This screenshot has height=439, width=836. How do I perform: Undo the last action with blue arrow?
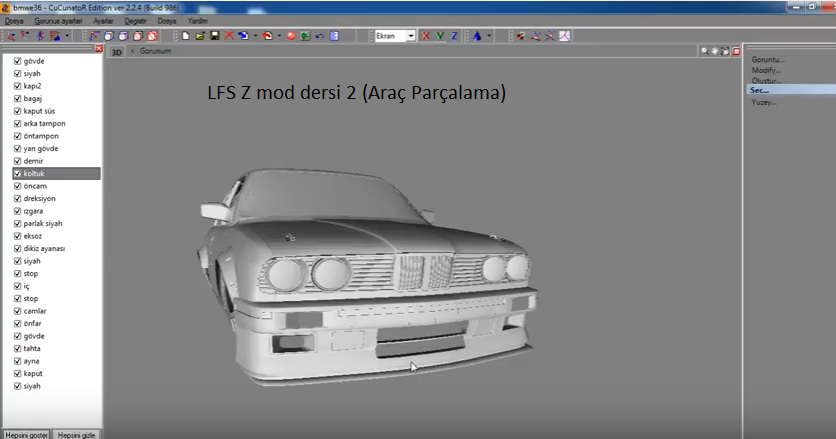pyautogui.click(x=320, y=36)
